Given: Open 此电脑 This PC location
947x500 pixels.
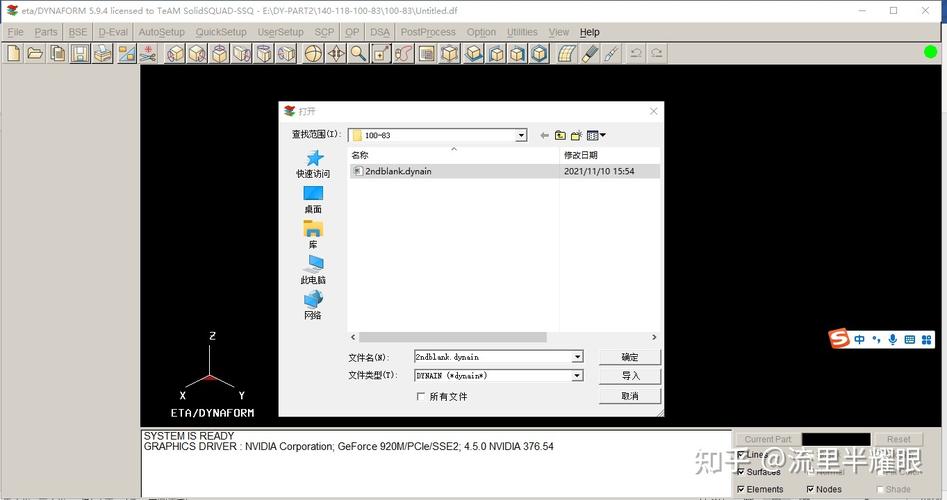Looking at the screenshot, I should pos(313,271).
